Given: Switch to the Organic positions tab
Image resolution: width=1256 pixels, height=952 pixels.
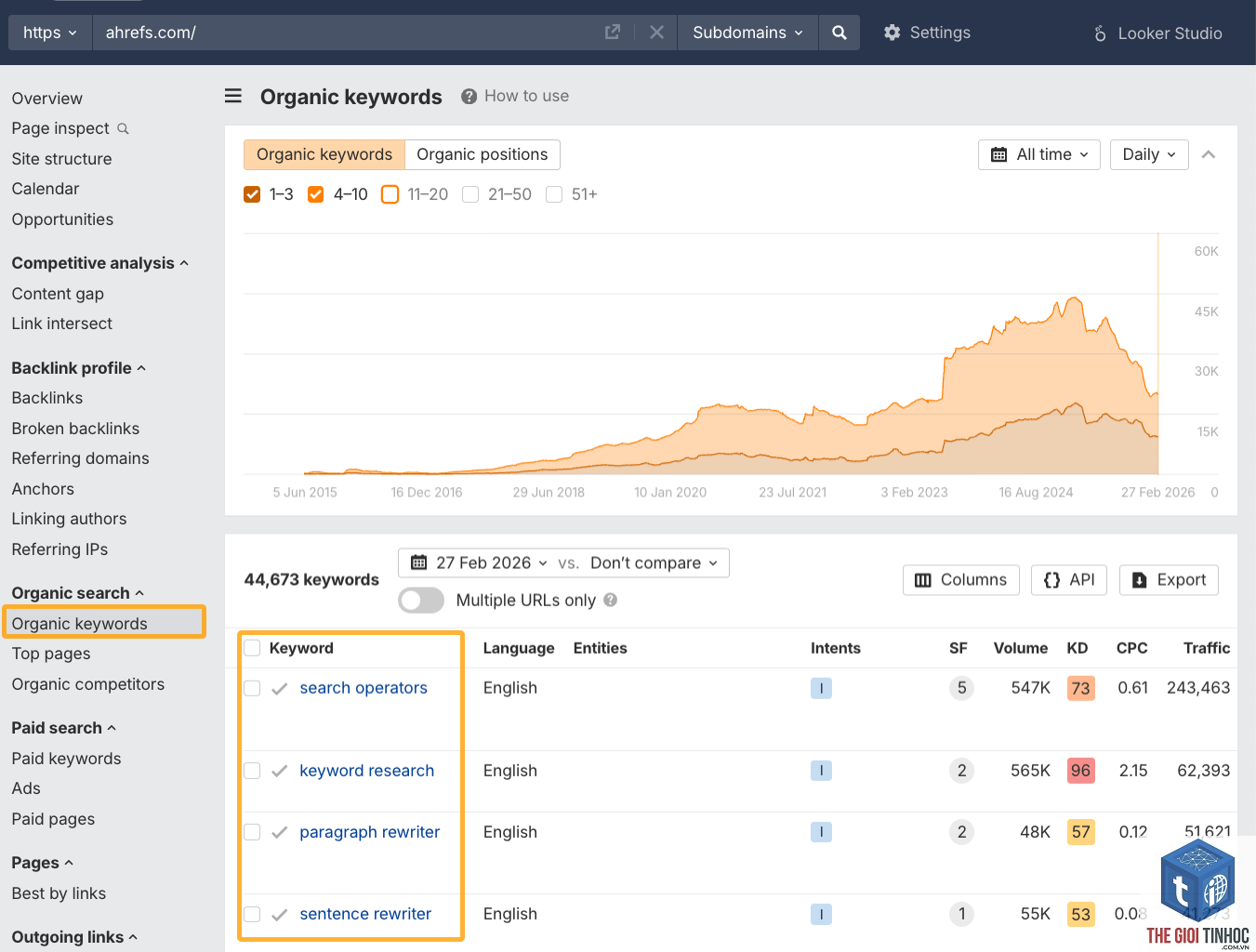Looking at the screenshot, I should [482, 154].
